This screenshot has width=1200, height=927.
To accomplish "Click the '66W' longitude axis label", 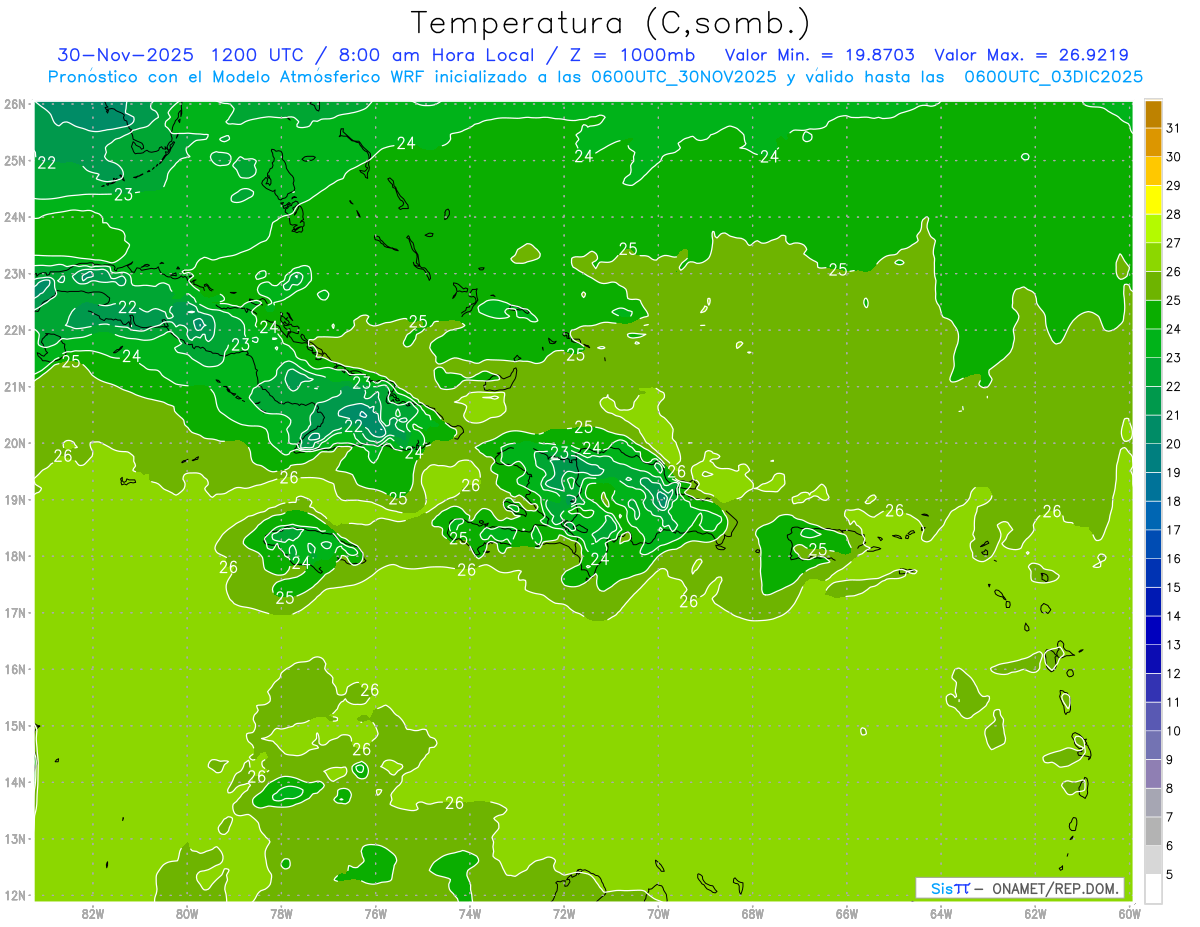I will coord(847,913).
